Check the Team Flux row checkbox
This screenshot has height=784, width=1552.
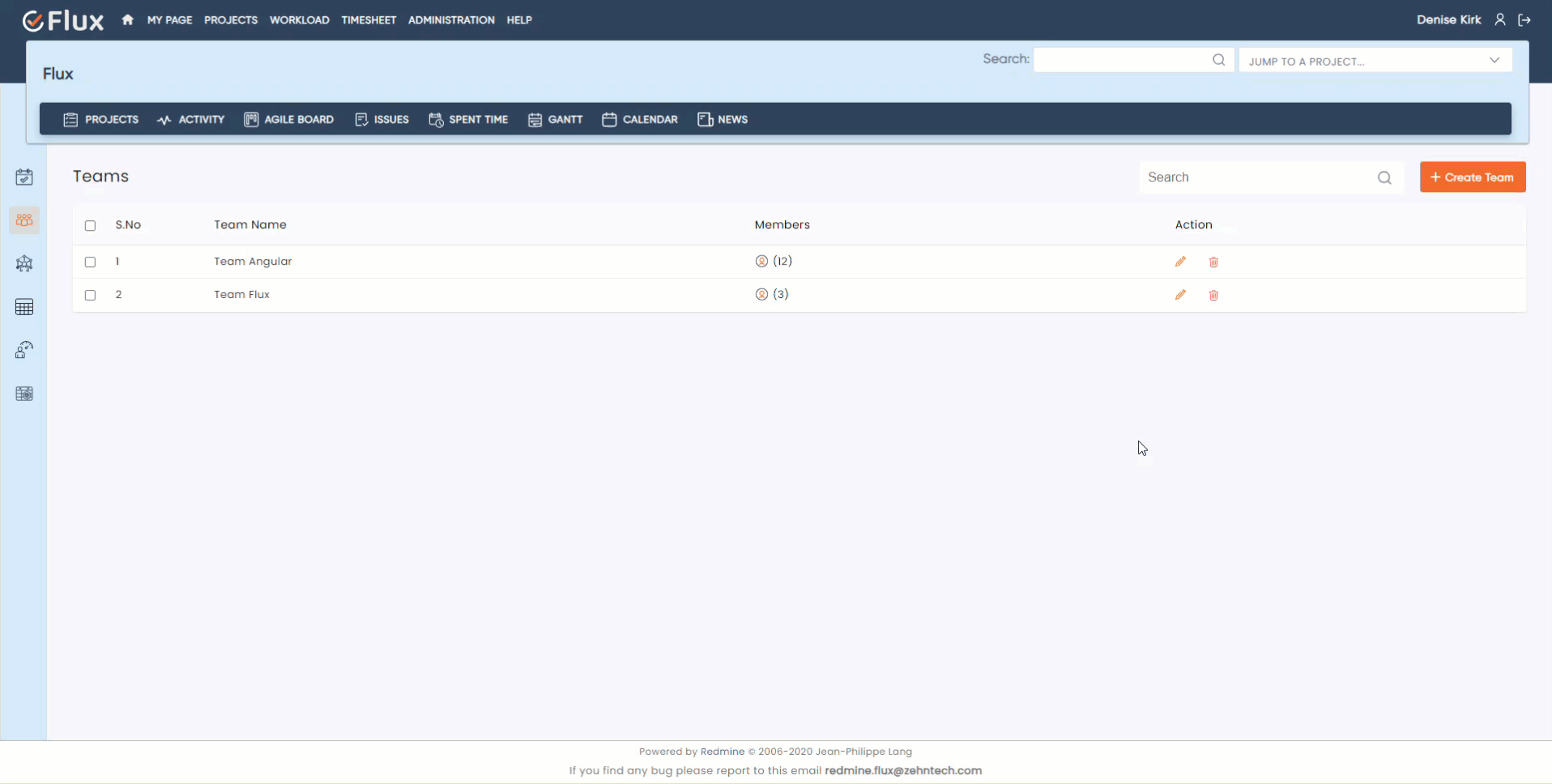click(90, 295)
